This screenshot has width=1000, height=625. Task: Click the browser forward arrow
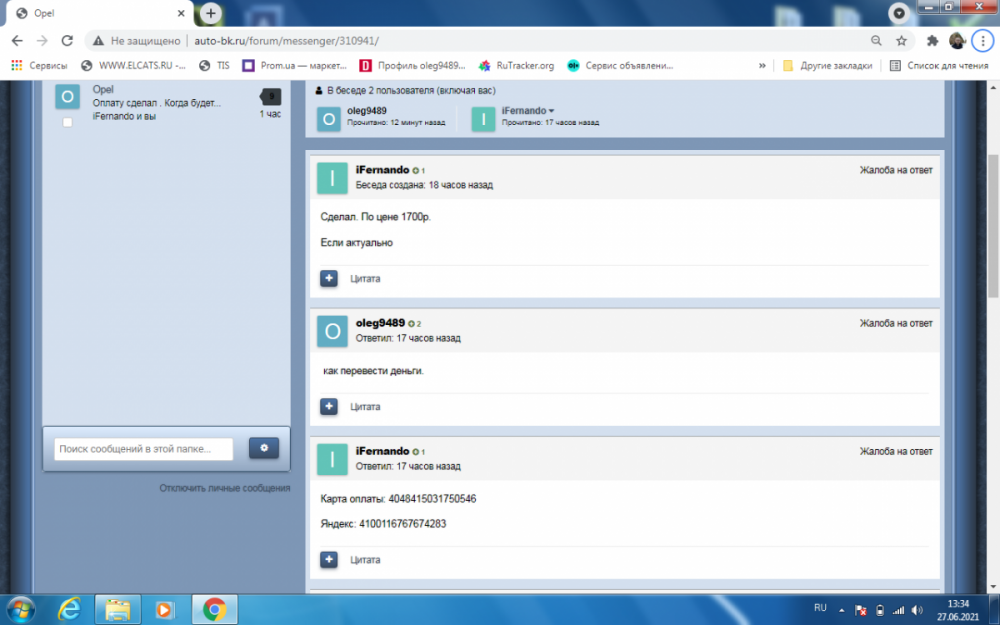42,41
